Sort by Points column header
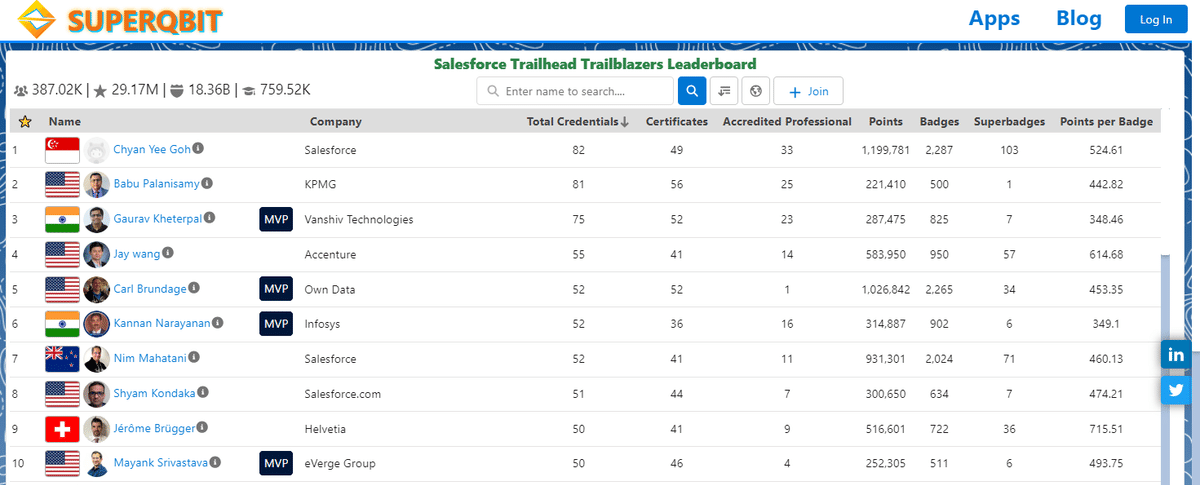The width and height of the screenshot is (1200, 485). tap(886, 121)
